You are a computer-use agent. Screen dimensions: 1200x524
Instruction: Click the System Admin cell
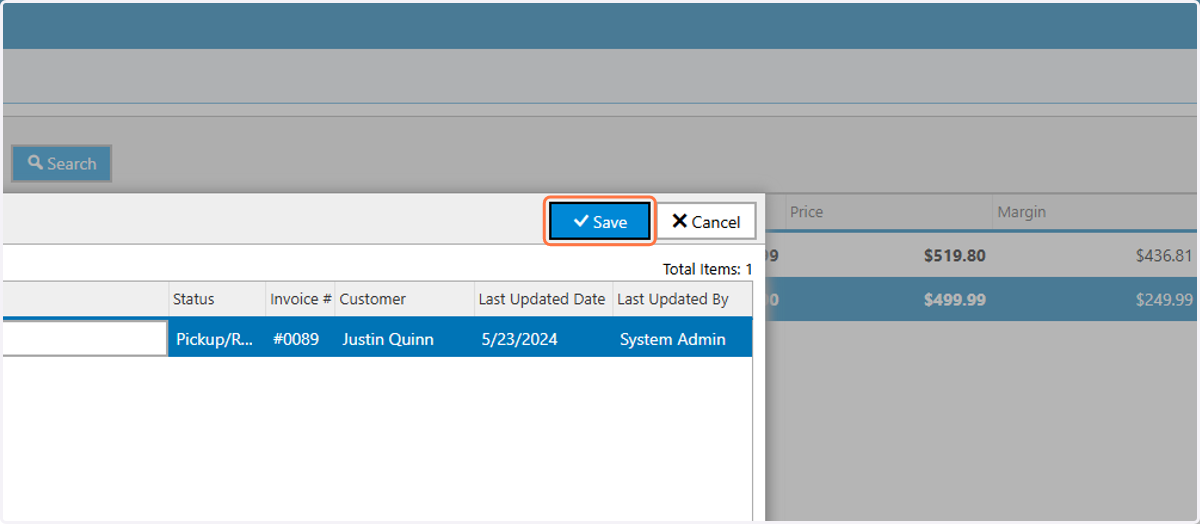(x=682, y=339)
